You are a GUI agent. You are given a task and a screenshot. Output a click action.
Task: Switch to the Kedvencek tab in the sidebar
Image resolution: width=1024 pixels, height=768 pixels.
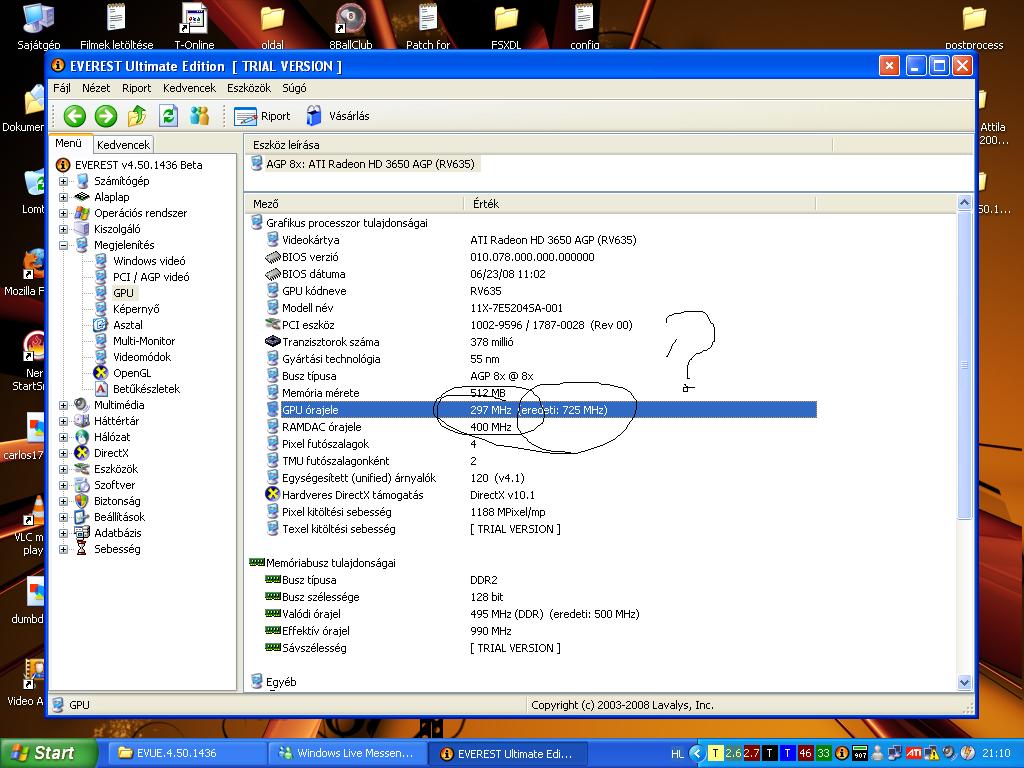123,145
